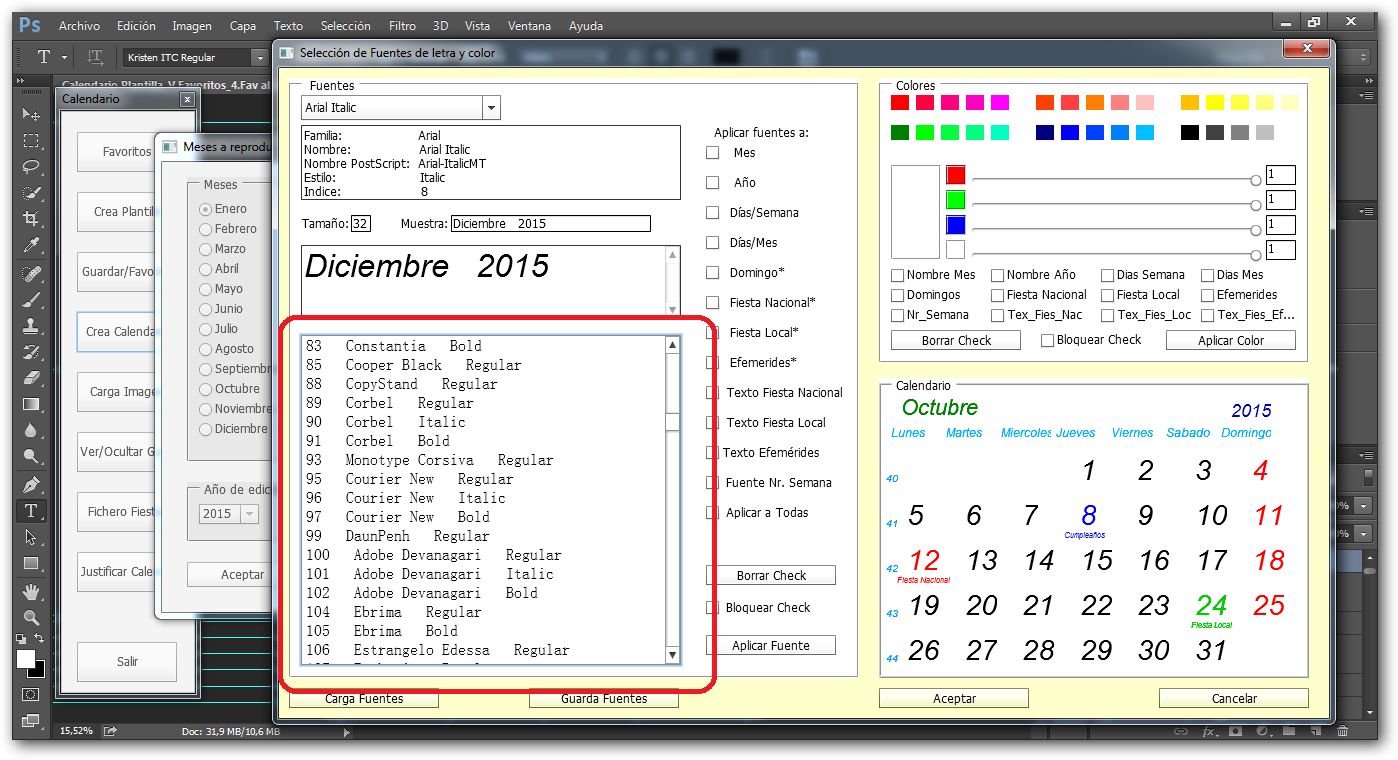1398x760 pixels.
Task: Tick the Nombre Mes color checkbox
Action: pyautogui.click(x=898, y=275)
